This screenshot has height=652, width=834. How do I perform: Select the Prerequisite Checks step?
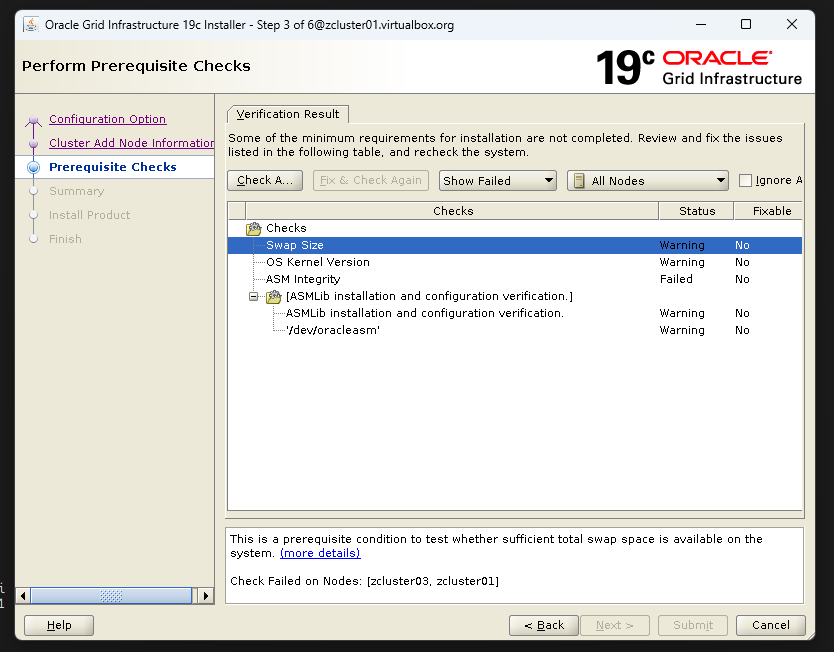click(x=113, y=167)
